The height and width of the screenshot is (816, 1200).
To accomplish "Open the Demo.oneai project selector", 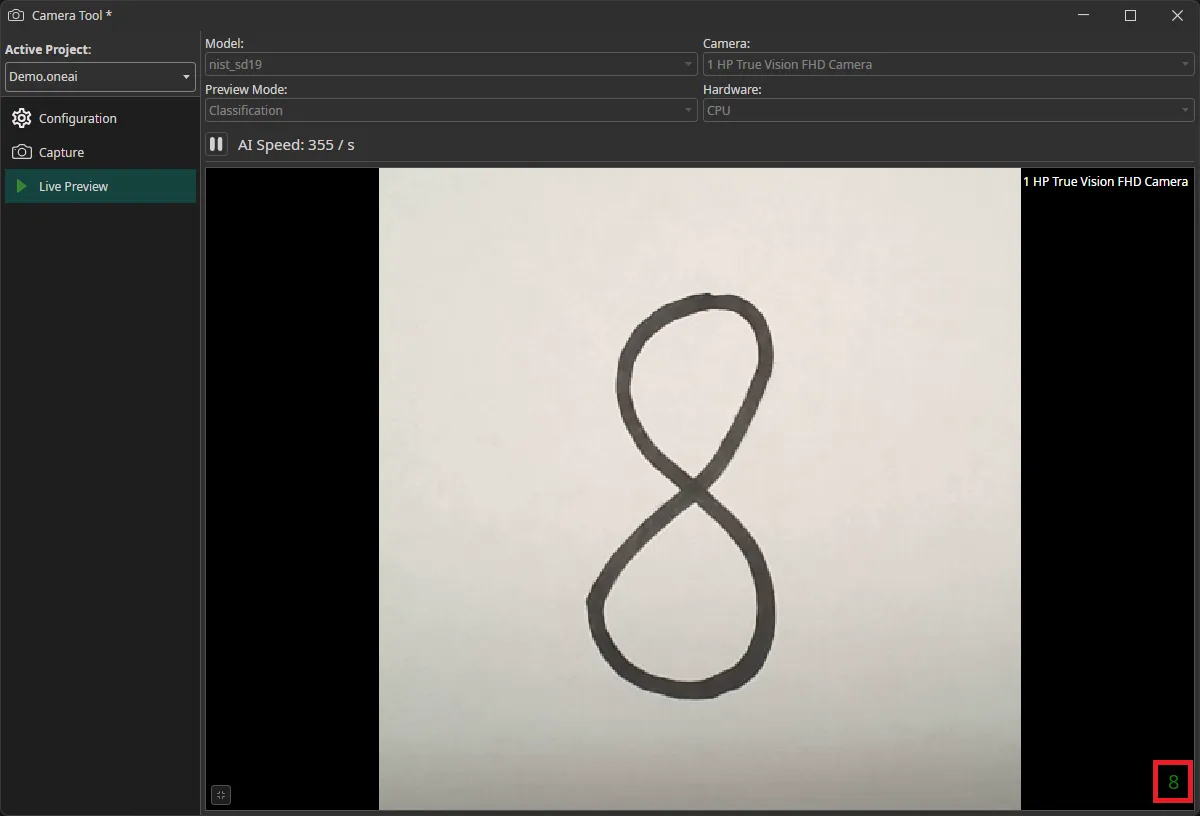I will [100, 77].
